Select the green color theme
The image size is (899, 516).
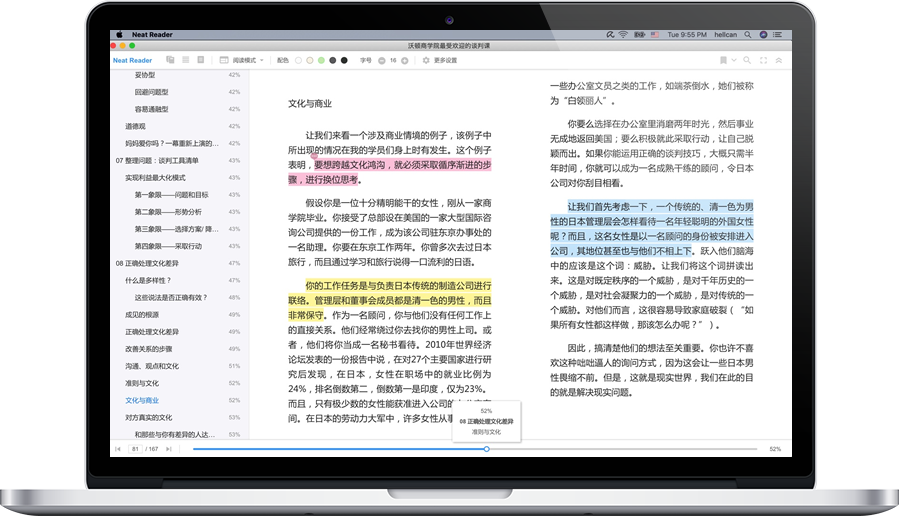(x=321, y=60)
